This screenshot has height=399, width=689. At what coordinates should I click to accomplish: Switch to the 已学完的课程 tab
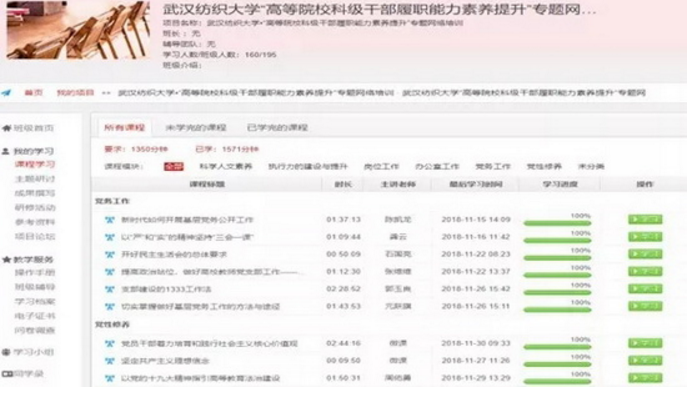pos(277,128)
